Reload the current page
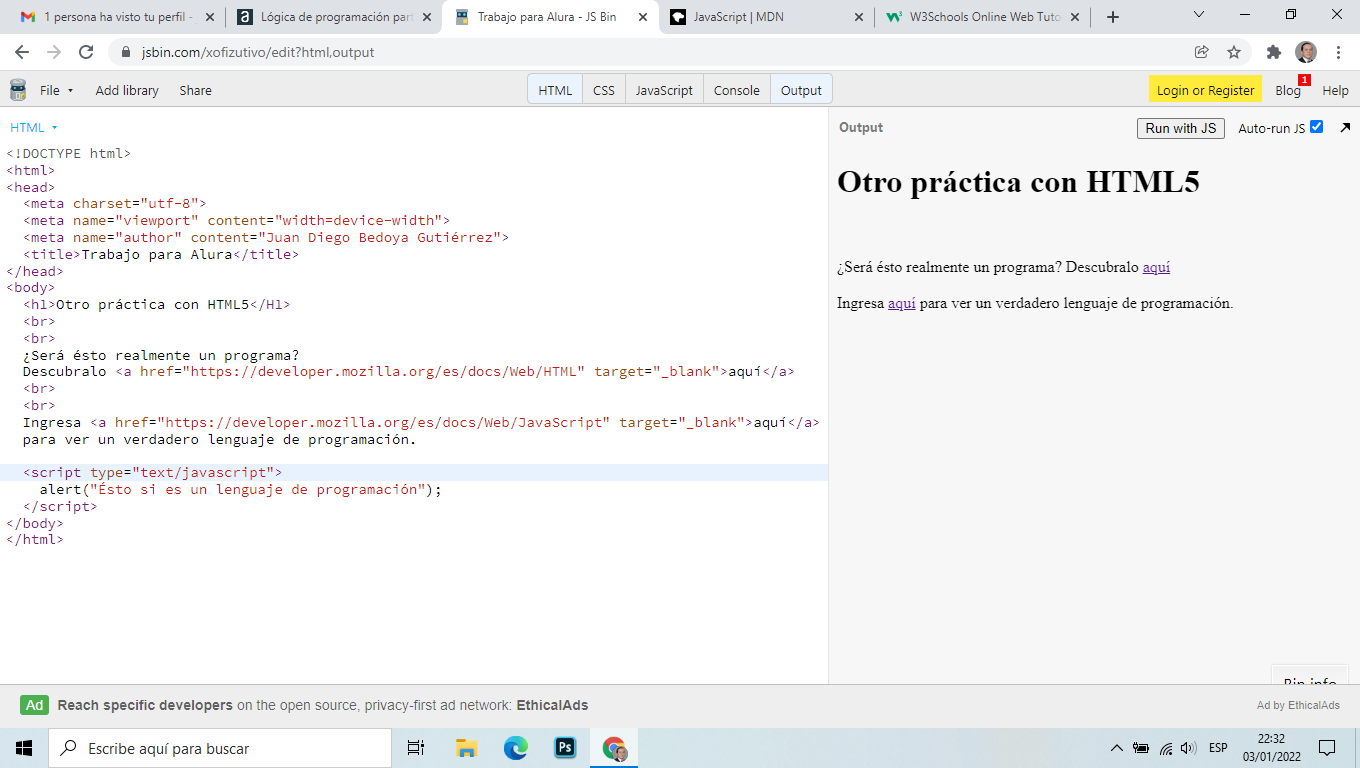Screen dimensions: 1360x768 pos(86,52)
